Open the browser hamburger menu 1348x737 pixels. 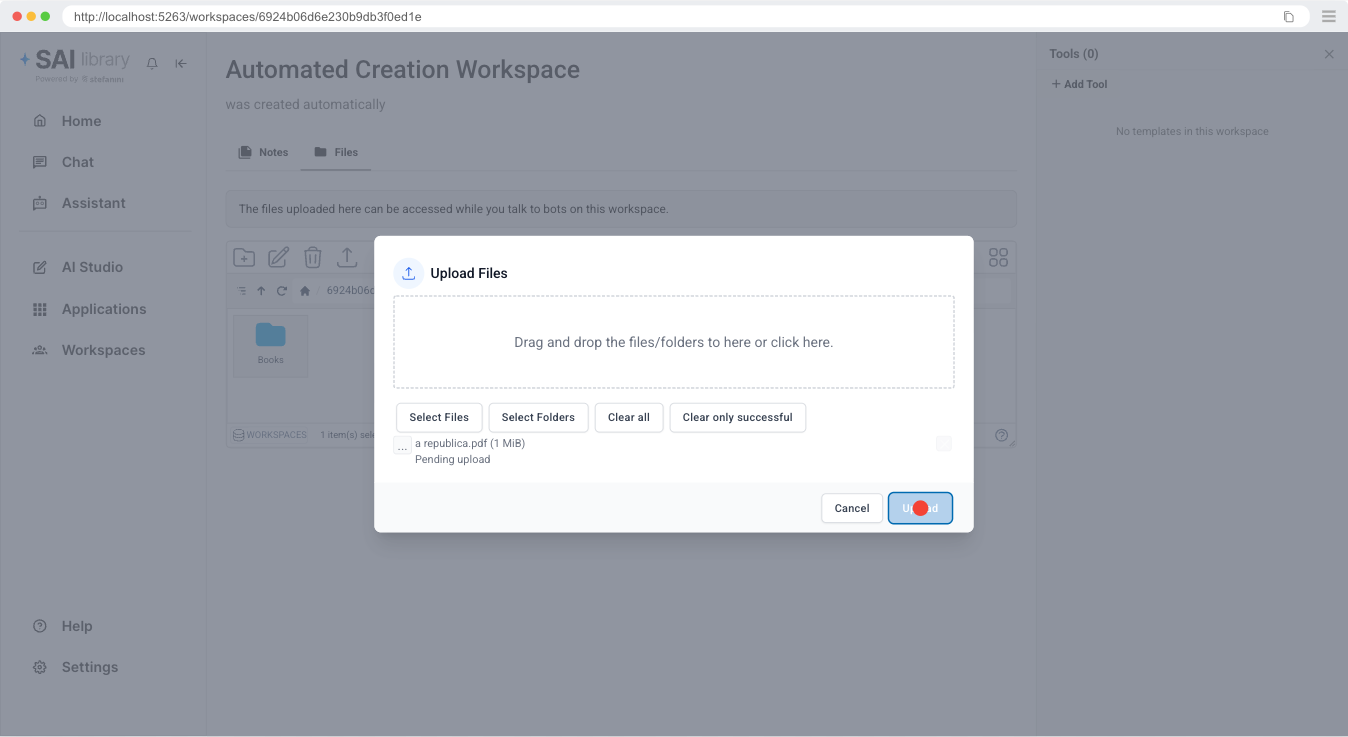(x=1328, y=16)
